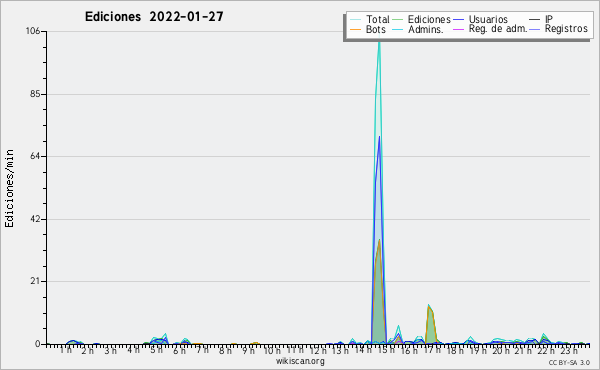The width and height of the screenshot is (600, 370).
Task: Click the y-axis value 106
Action: (x=33, y=31)
